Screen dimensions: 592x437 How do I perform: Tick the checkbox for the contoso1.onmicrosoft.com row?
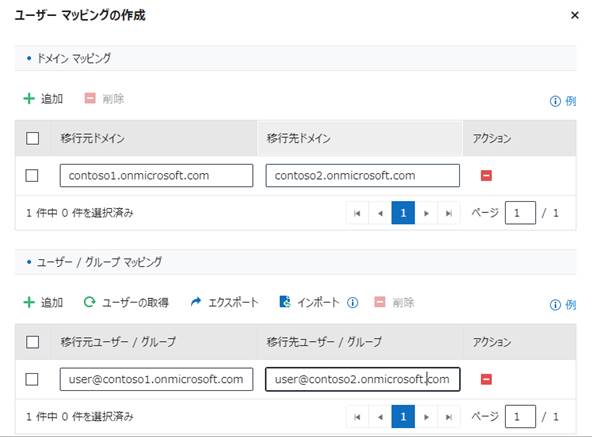pos(32,175)
